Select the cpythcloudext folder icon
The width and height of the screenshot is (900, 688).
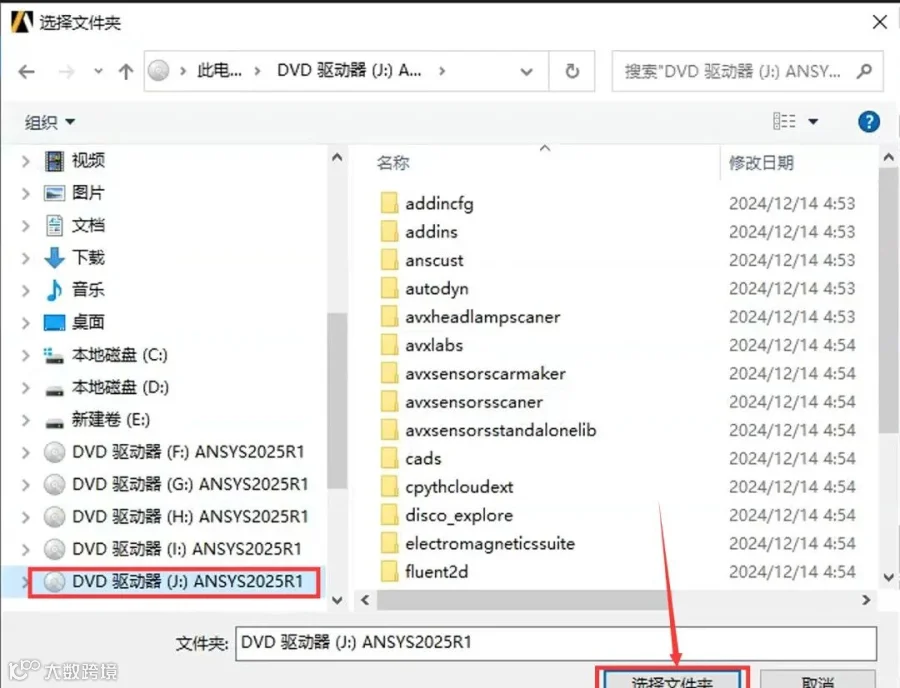(389, 487)
